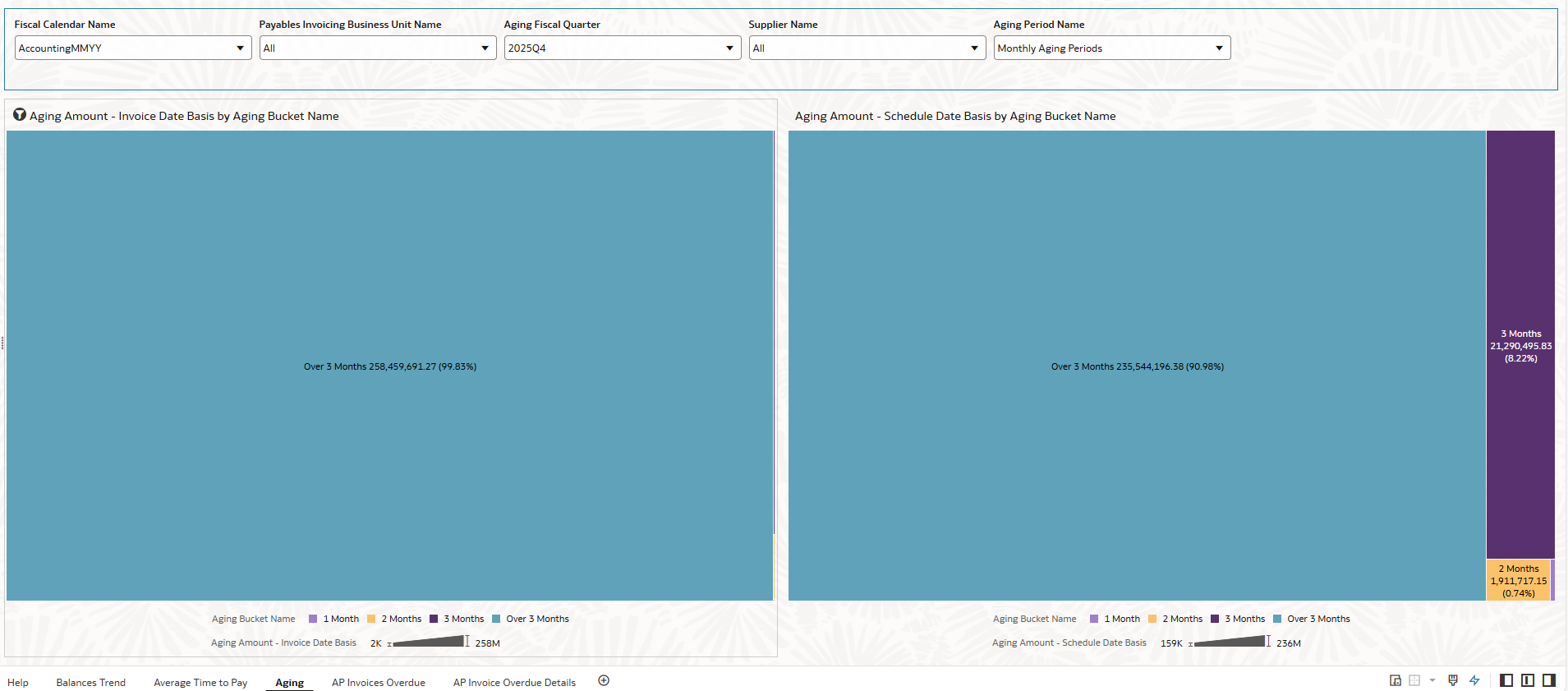This screenshot has height=691, width=1568.
Task: Click the Invoice Date Basis size legend wedge
Action: [429, 642]
